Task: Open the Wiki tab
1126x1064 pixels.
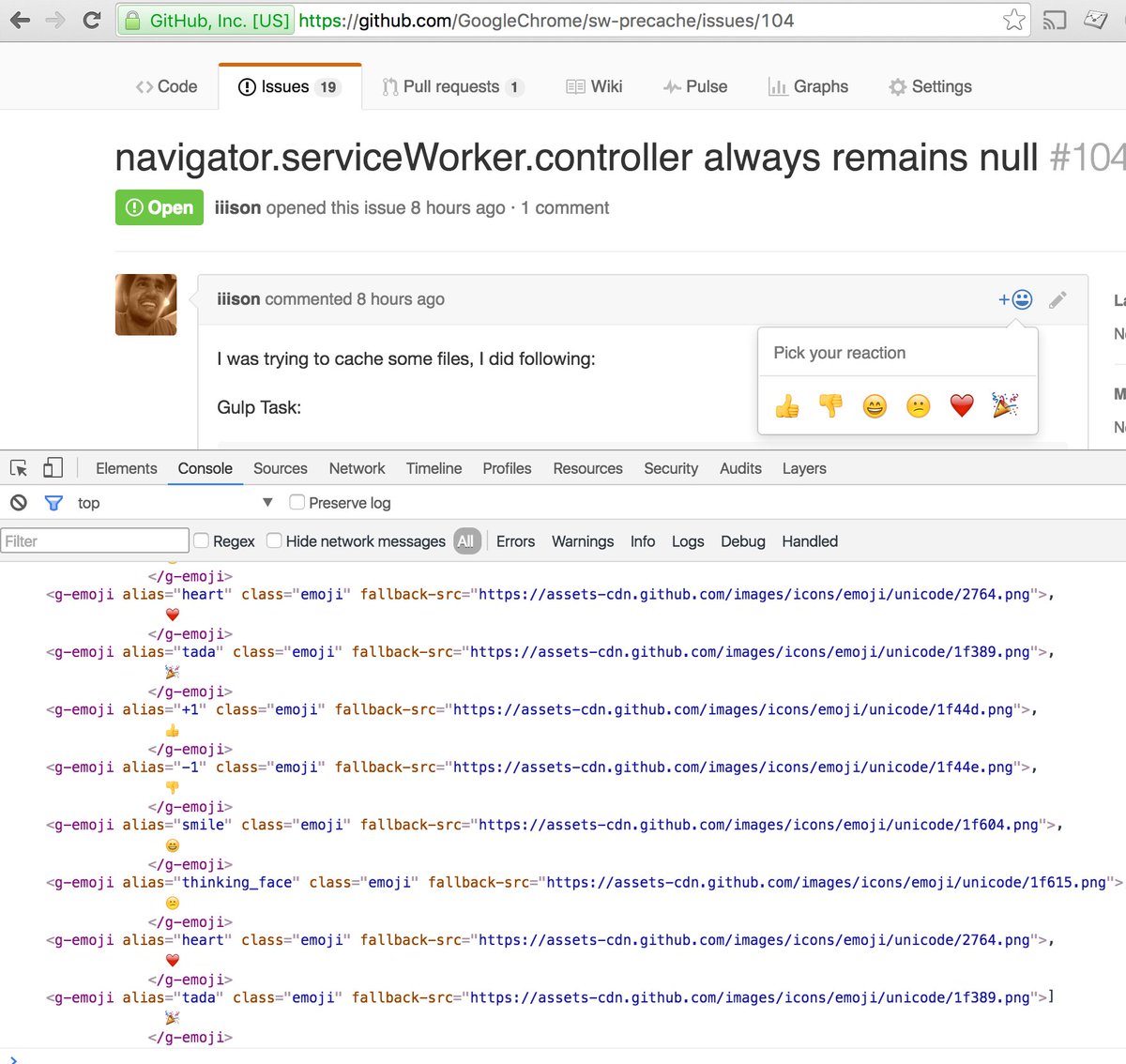Action: 595,86
